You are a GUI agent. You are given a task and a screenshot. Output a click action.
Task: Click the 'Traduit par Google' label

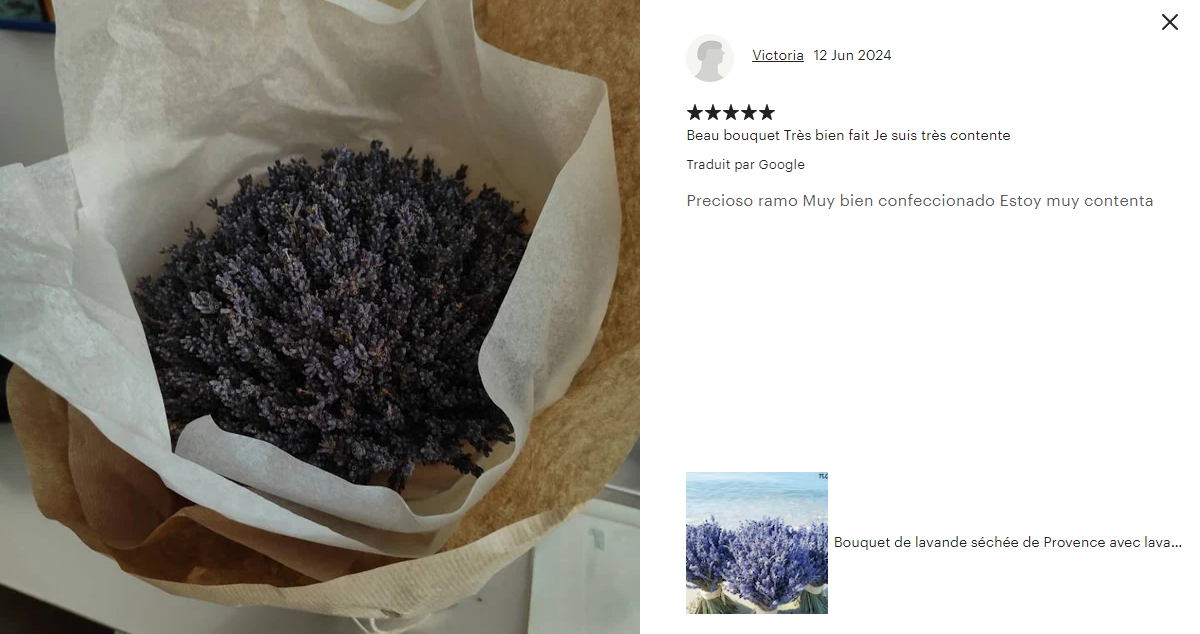[x=745, y=164]
